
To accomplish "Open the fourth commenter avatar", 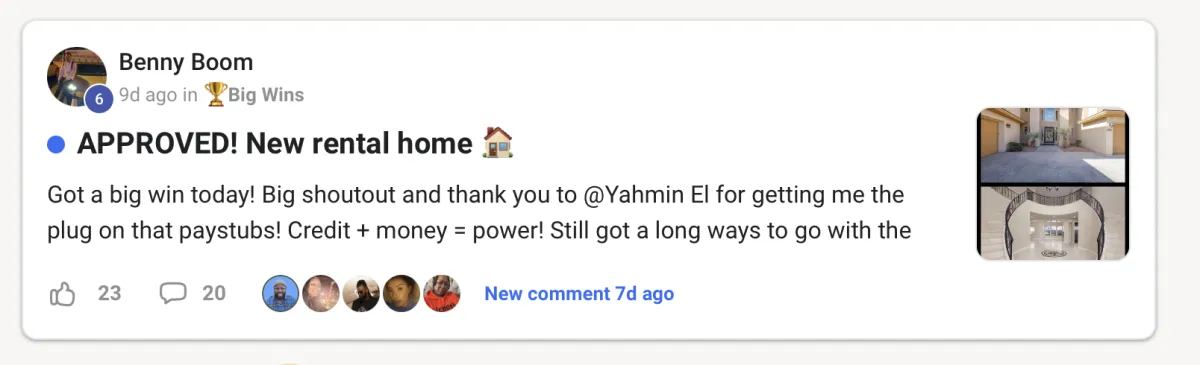I will coord(401,294).
